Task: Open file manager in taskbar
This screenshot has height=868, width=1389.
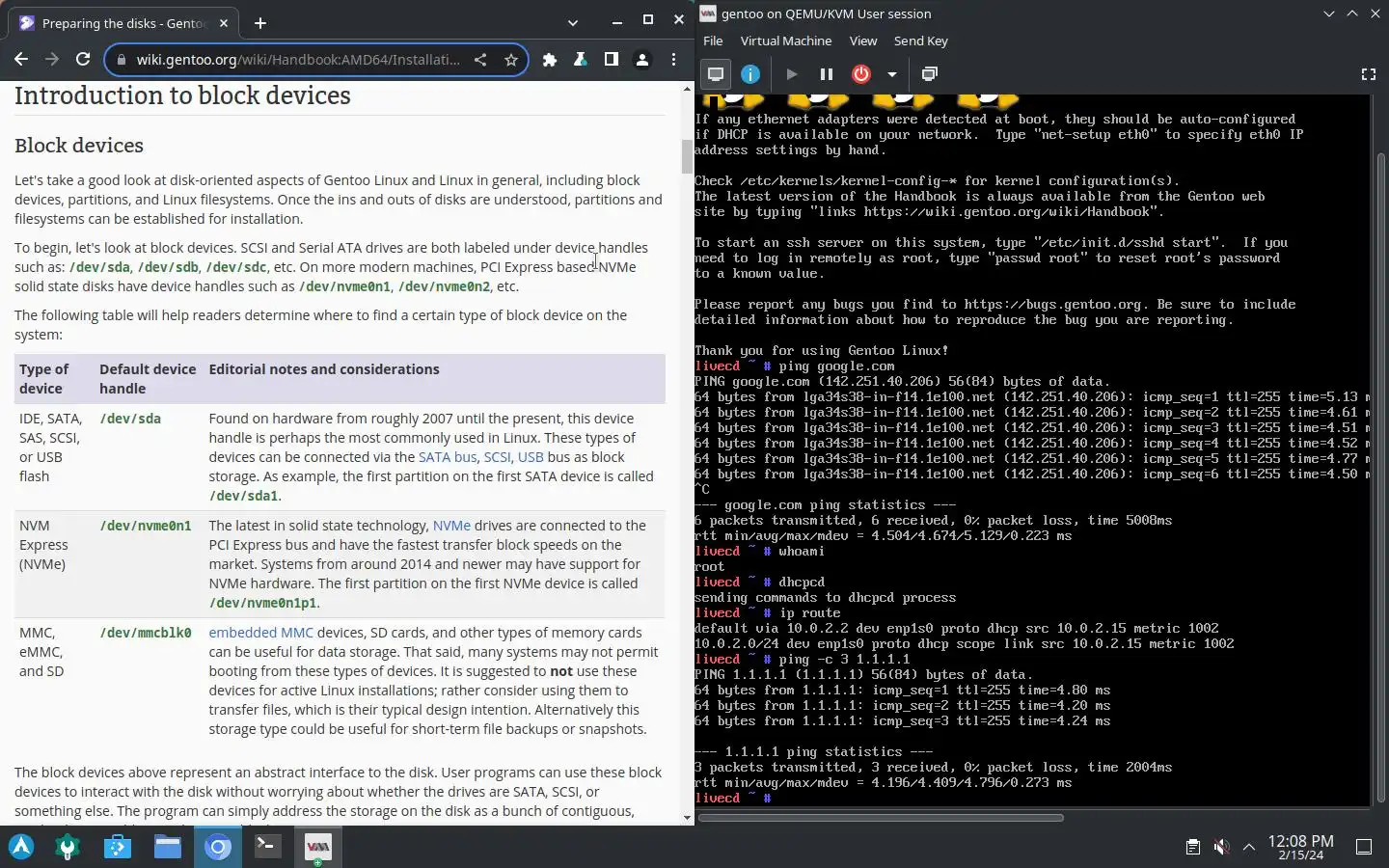Action: [x=168, y=847]
